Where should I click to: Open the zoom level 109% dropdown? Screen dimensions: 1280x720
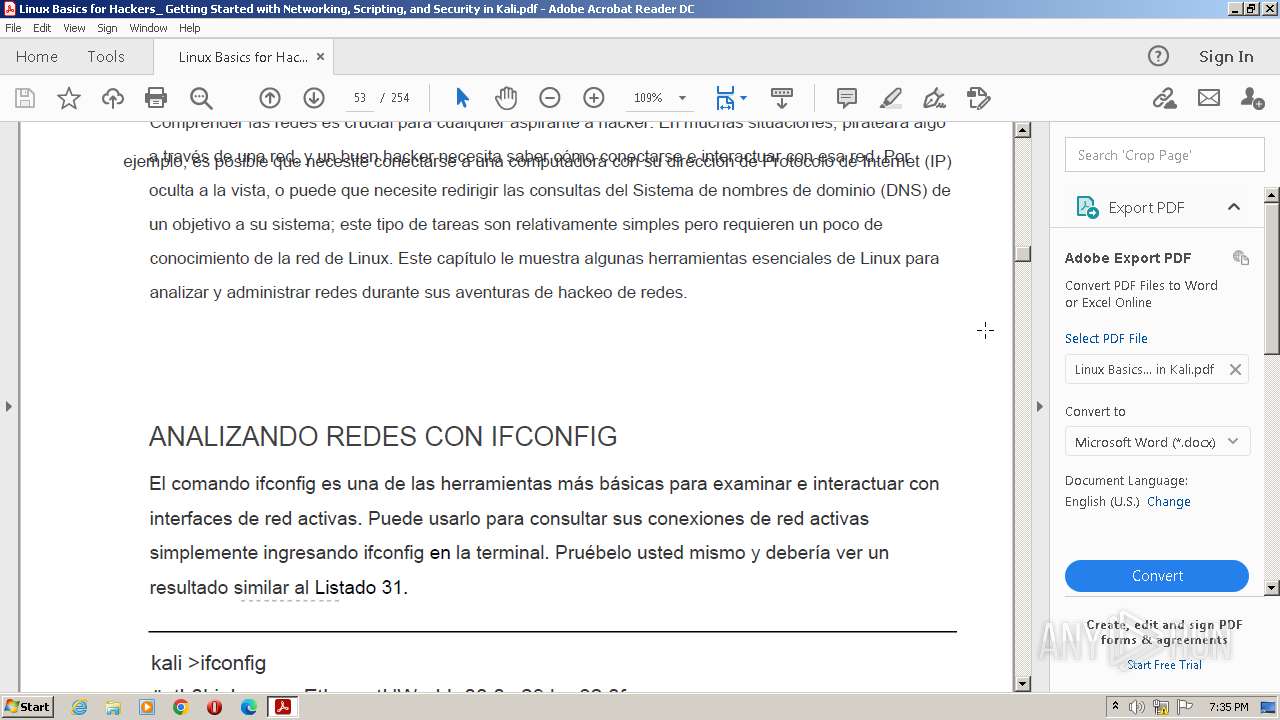[x=683, y=98]
